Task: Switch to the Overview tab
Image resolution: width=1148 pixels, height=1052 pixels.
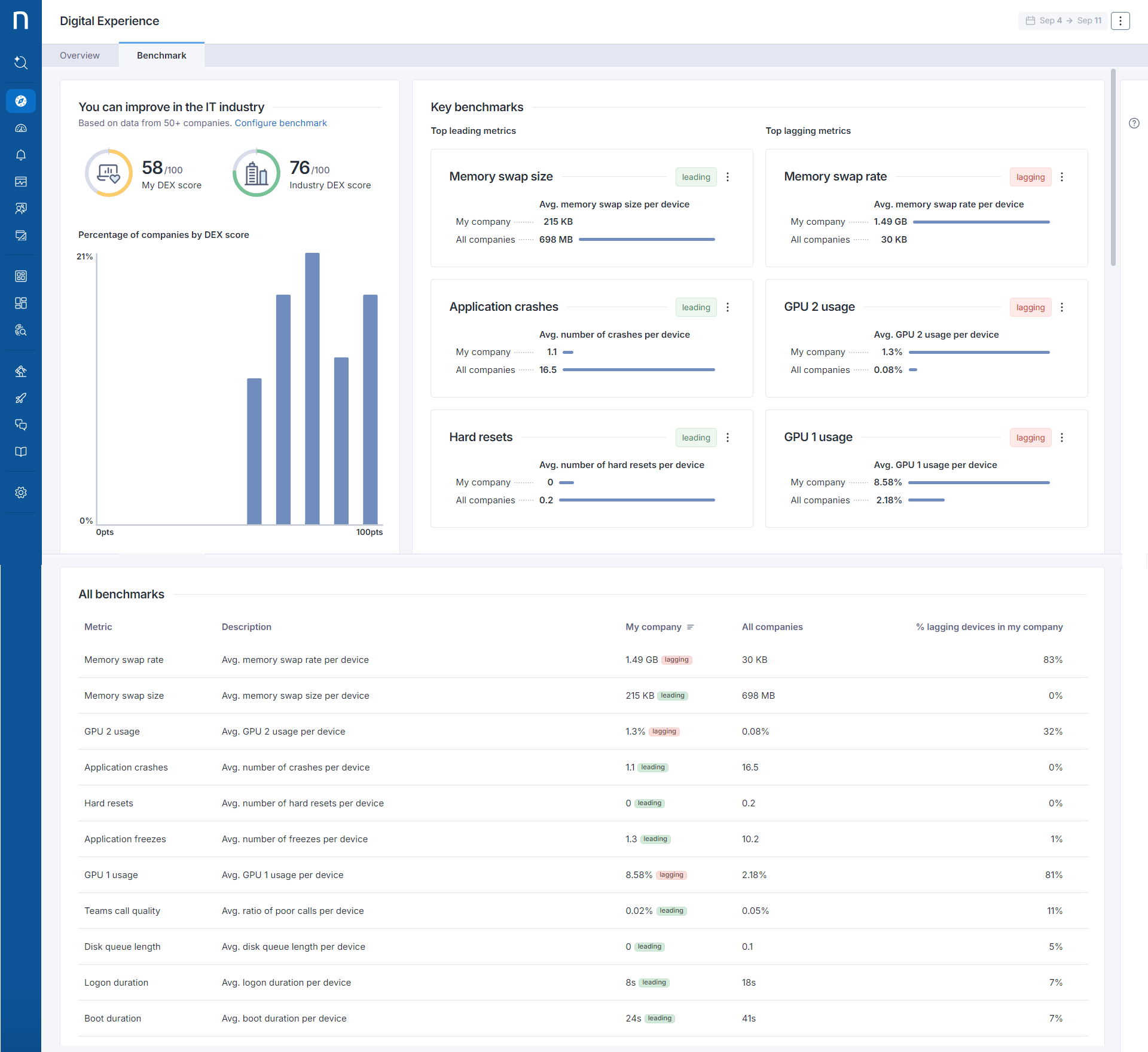Action: point(80,56)
